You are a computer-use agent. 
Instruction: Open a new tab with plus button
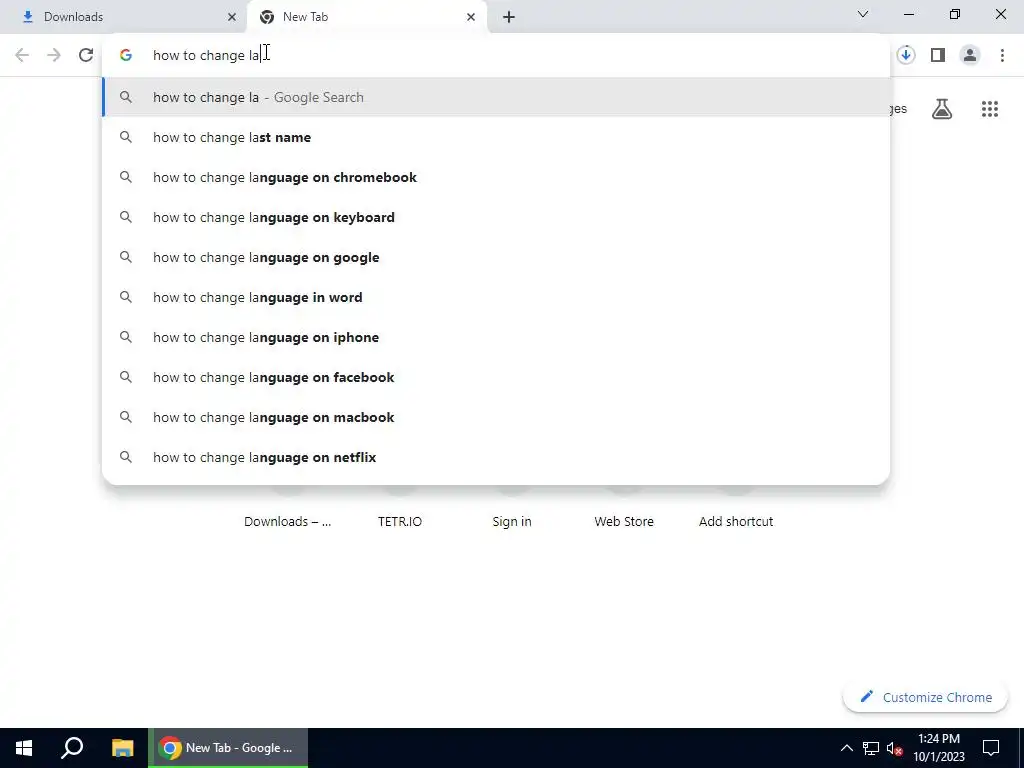[x=509, y=17]
